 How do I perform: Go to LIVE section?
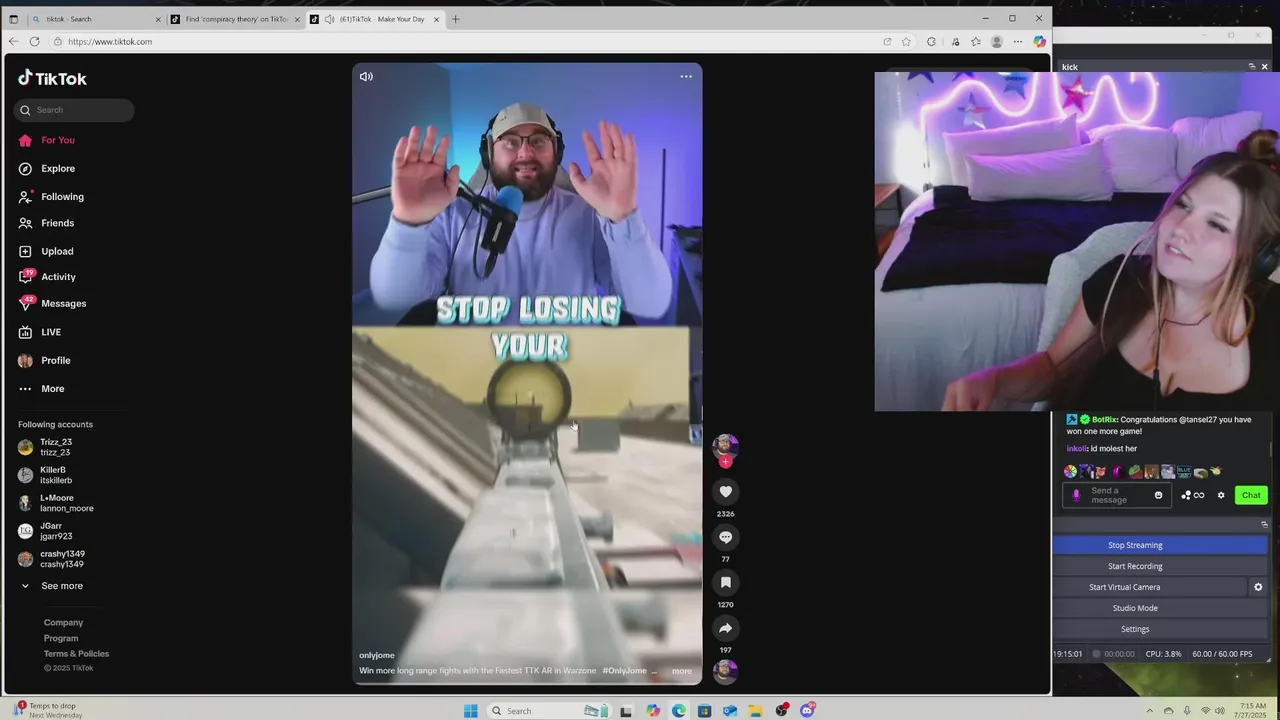point(50,332)
